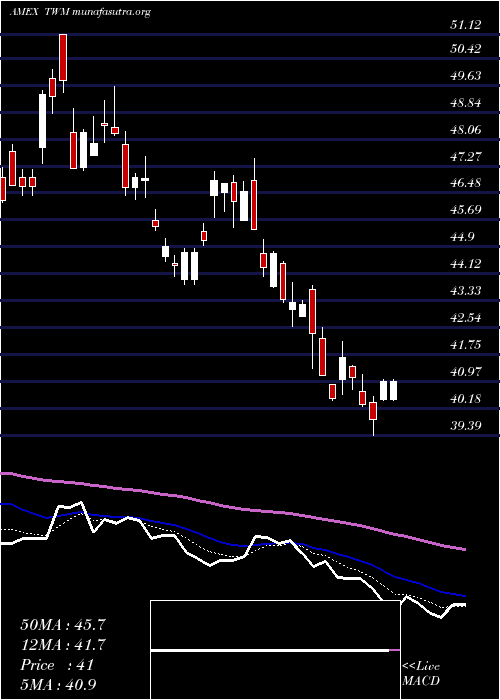The width and height of the screenshot is (500, 700).
Task: Click the 47.27 price axis label
Action: click(466, 157)
